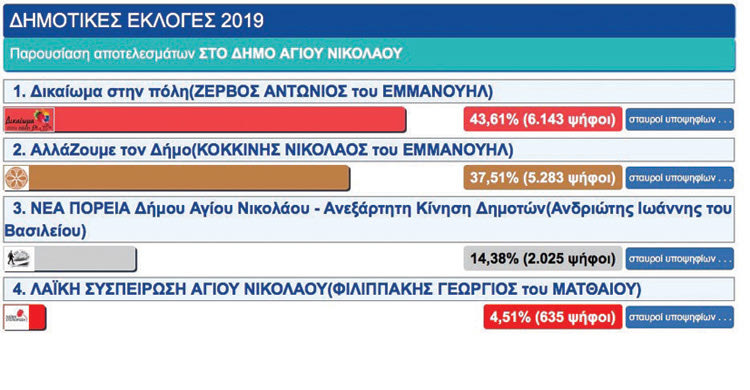The width and height of the screenshot is (750, 390).
Task: Click the 43,61% (6.143 ψήφοι) result badge
Action: [543, 119]
